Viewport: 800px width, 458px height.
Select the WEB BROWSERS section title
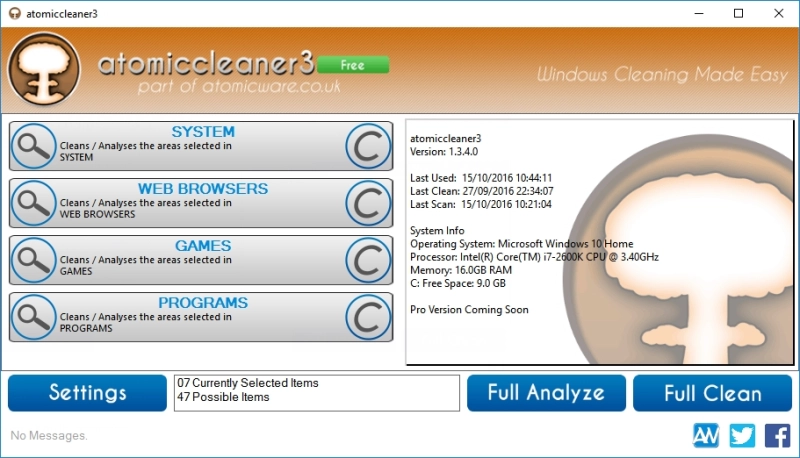203,189
